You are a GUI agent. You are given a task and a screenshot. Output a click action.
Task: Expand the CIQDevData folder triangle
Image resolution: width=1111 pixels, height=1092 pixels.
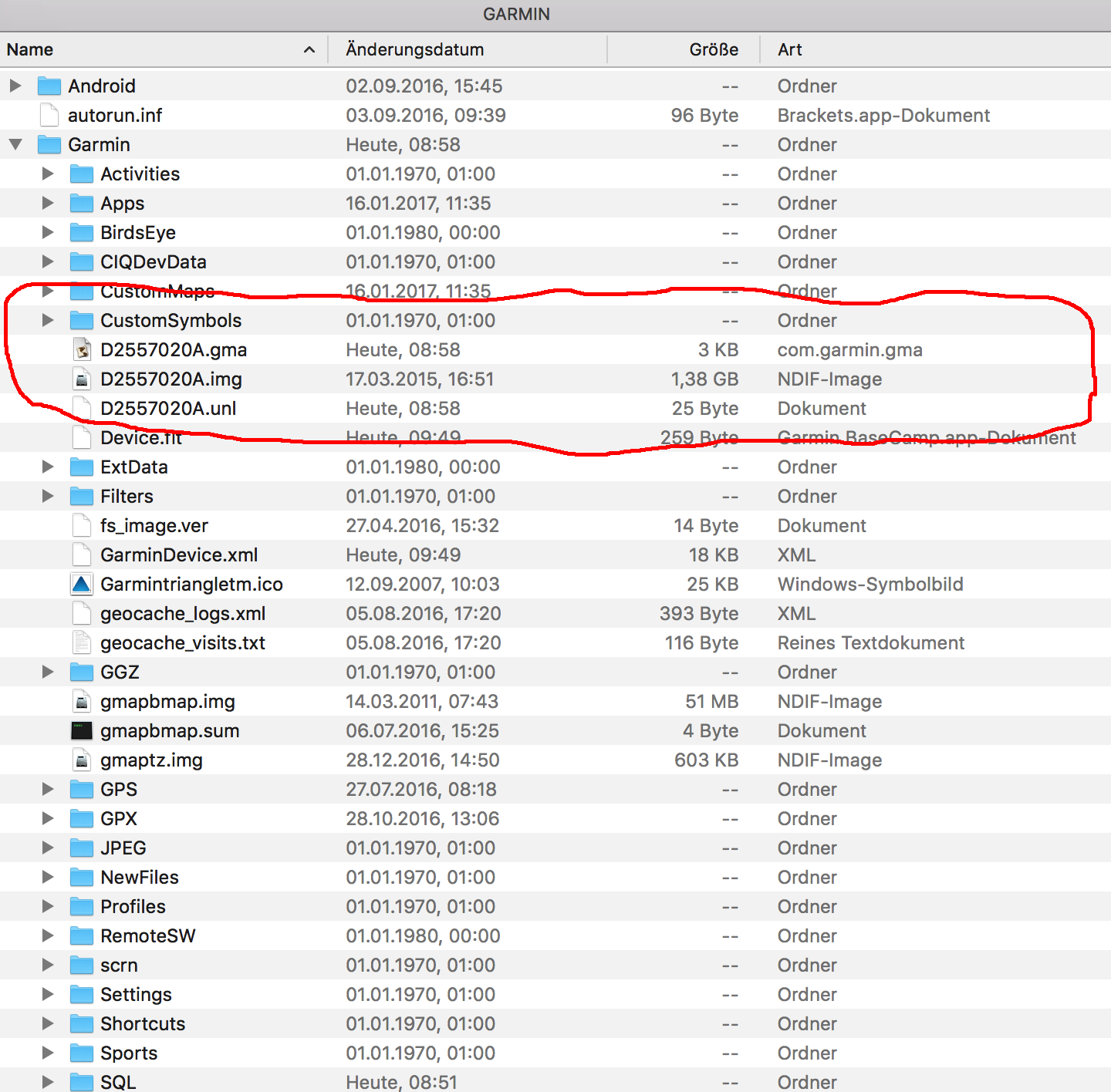48,261
